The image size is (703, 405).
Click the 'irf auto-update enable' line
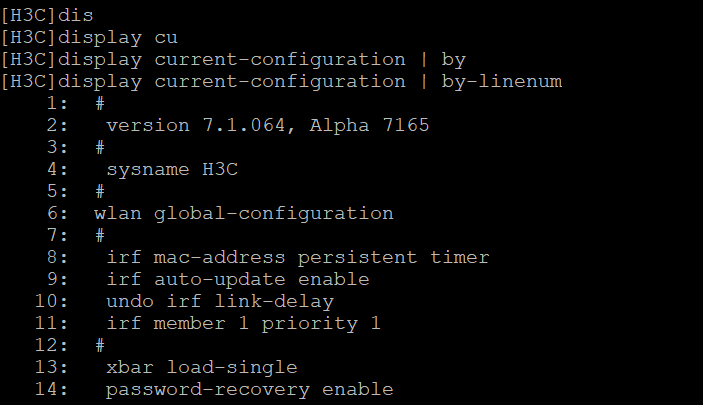click(237, 279)
